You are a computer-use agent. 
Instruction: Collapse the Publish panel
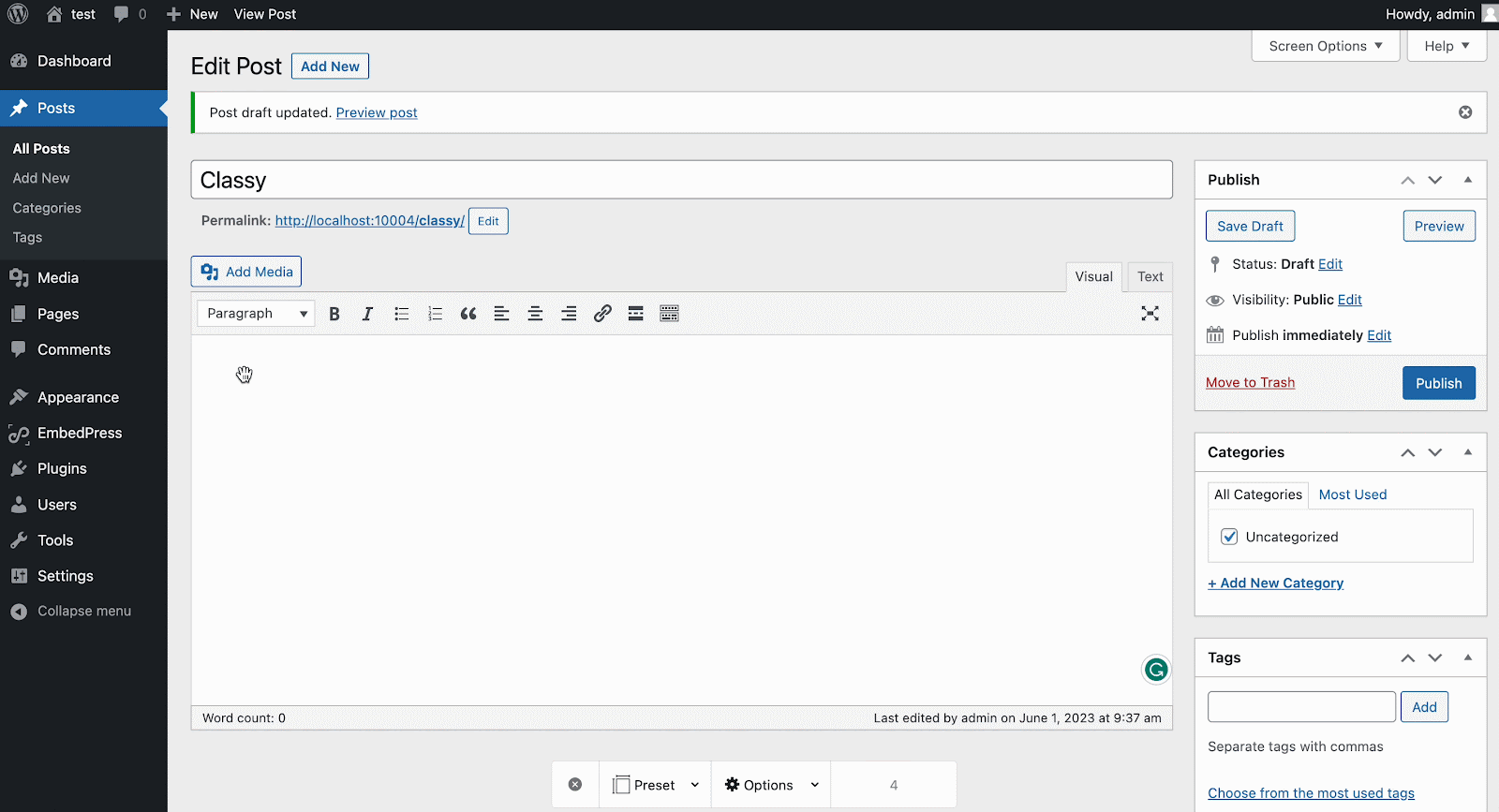1468,180
